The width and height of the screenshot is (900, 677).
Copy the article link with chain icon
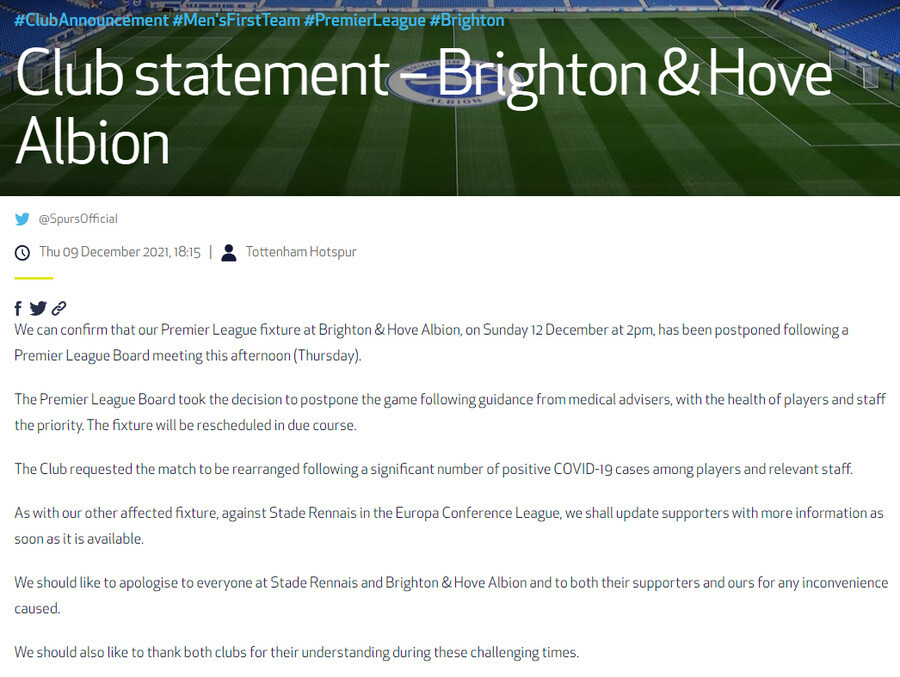59,308
